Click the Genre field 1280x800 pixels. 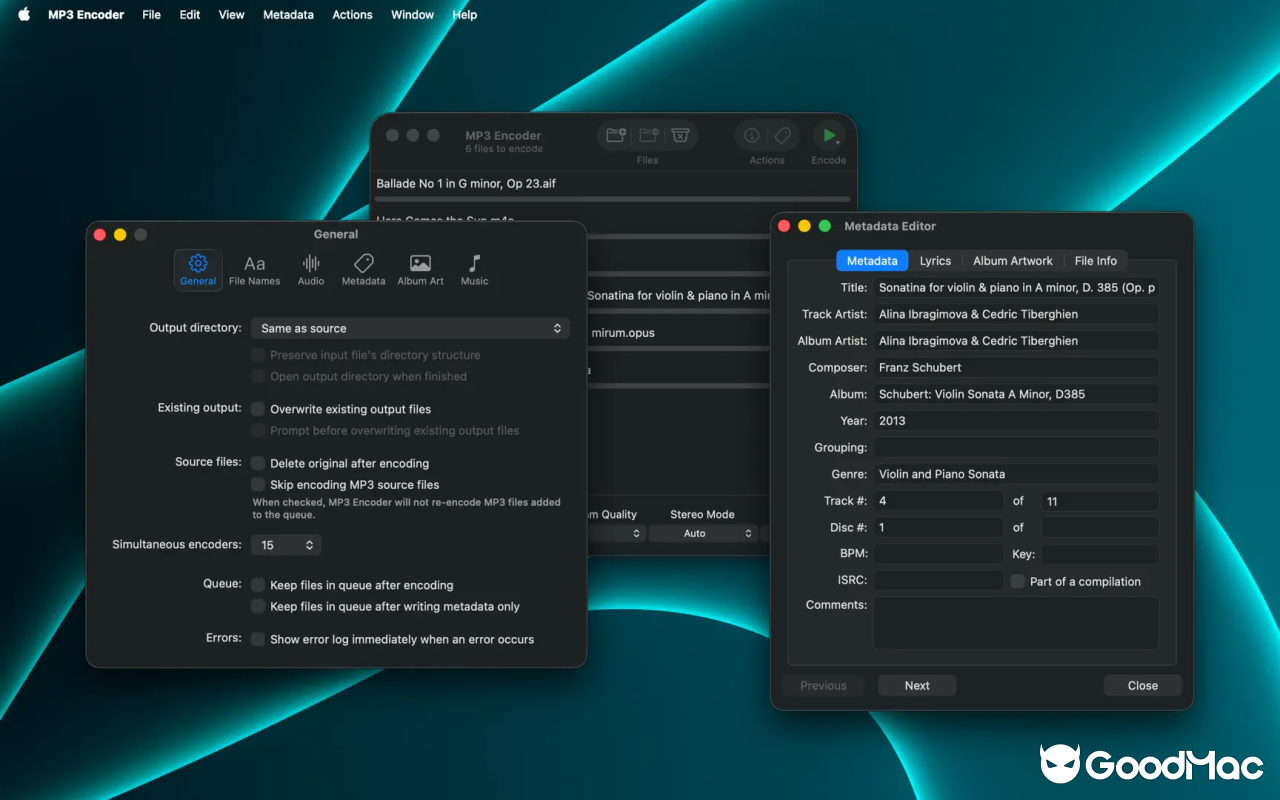(1016, 474)
